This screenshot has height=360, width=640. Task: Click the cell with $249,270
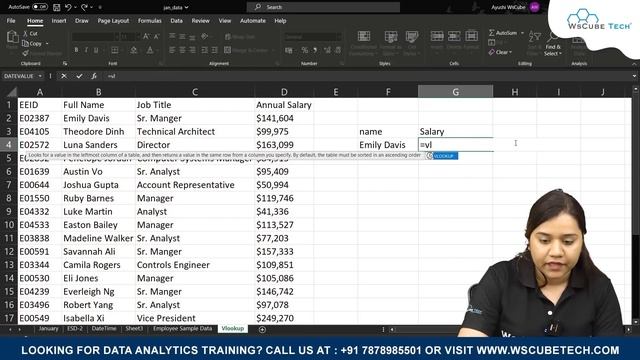pyautogui.click(x=284, y=318)
